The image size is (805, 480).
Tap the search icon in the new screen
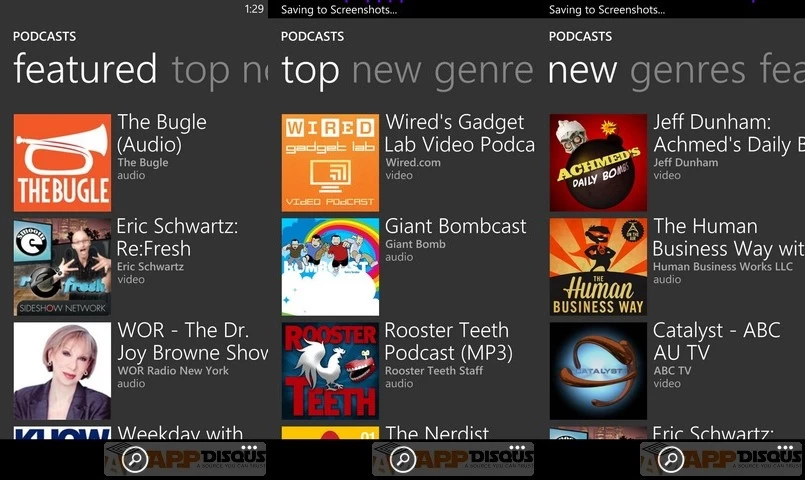coord(671,459)
